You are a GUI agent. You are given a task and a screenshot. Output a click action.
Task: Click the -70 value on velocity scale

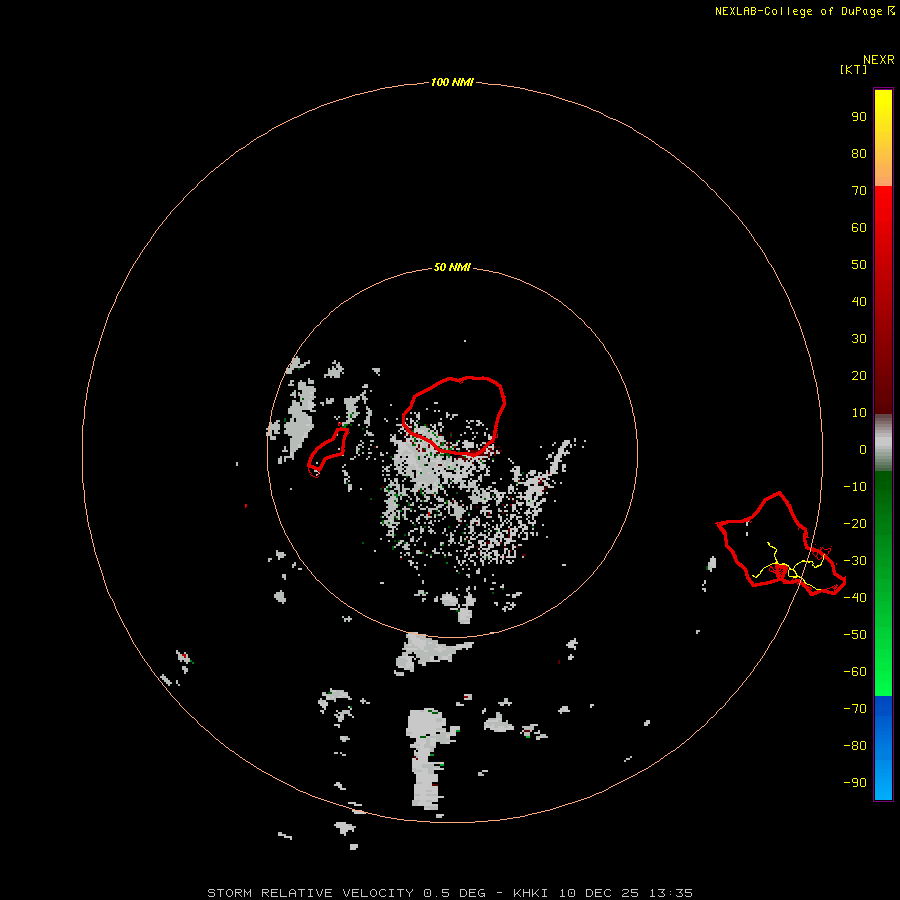point(855,709)
